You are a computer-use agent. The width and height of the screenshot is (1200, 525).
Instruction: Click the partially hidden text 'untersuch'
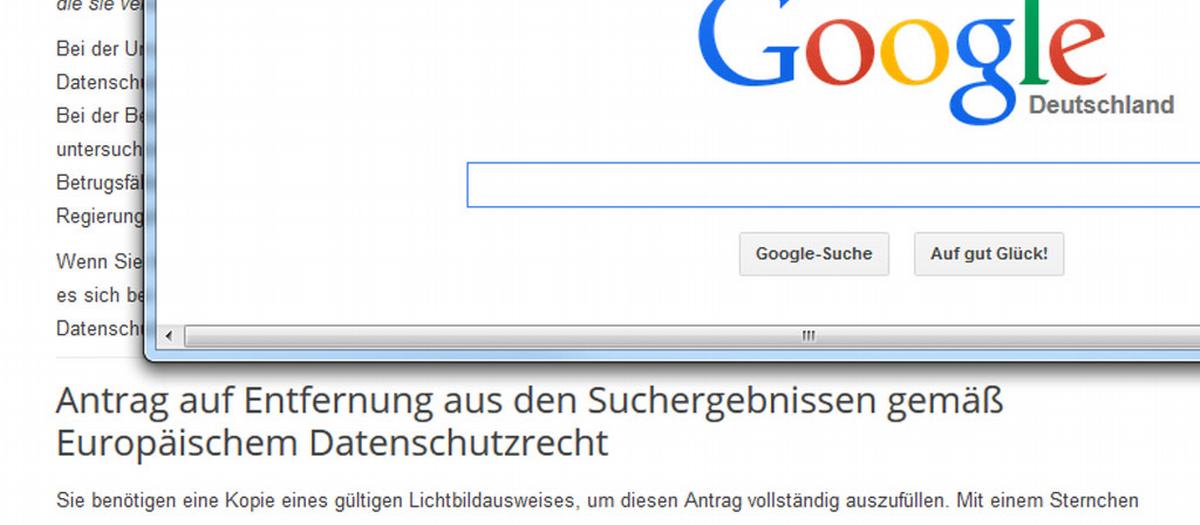[100, 149]
